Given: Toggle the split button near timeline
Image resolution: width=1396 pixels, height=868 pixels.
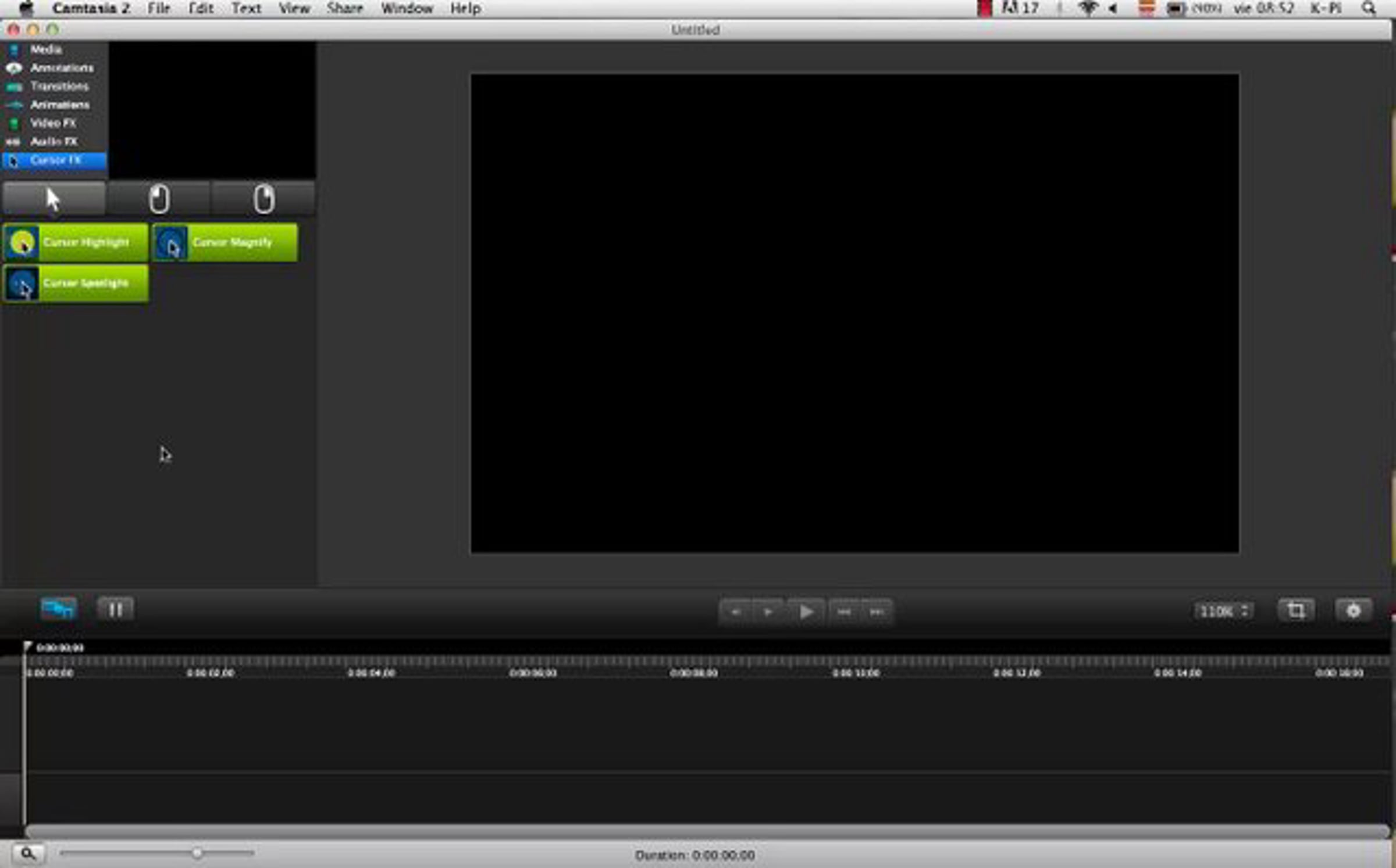Looking at the screenshot, I should tap(115, 610).
